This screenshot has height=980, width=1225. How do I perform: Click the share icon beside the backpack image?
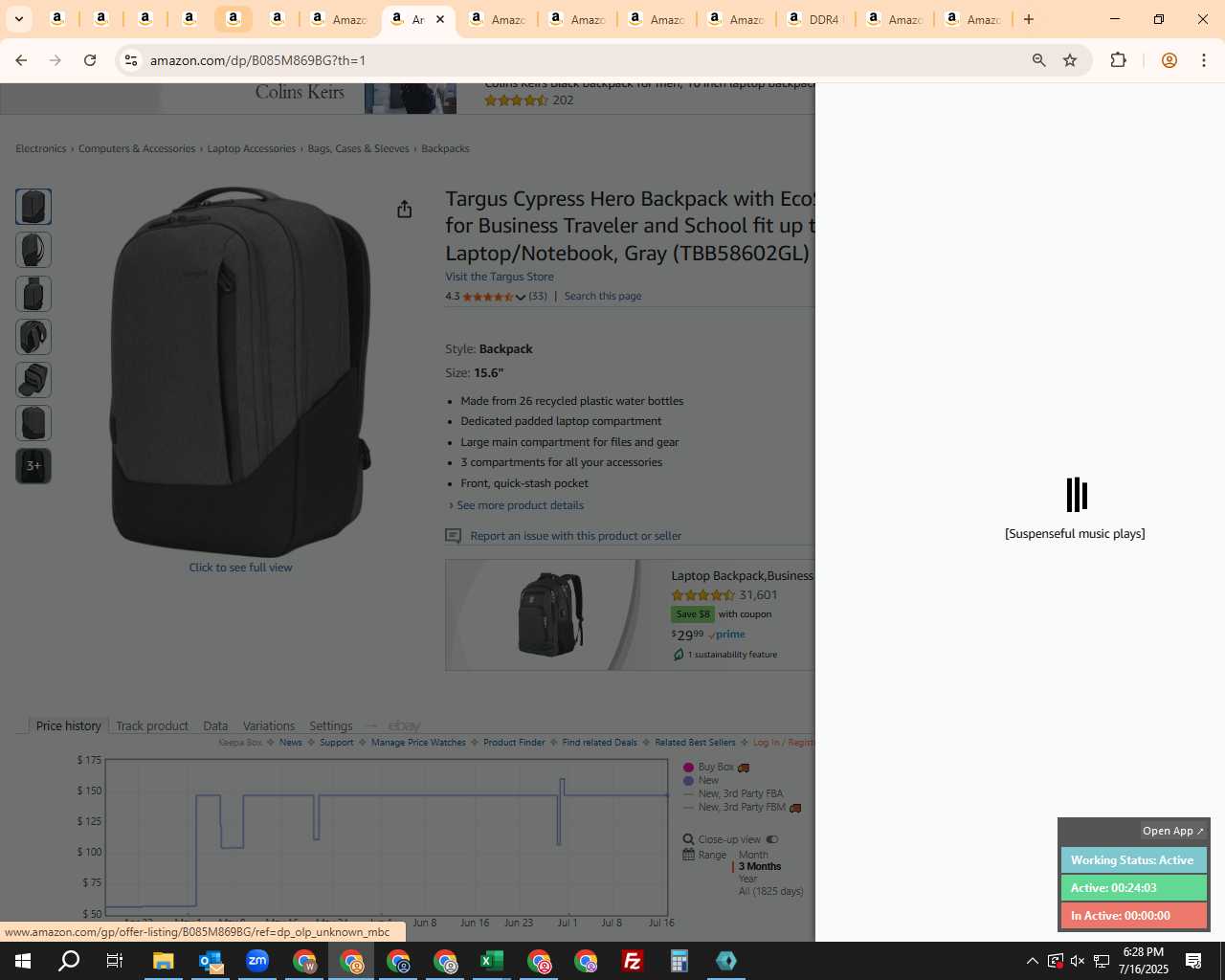405,209
